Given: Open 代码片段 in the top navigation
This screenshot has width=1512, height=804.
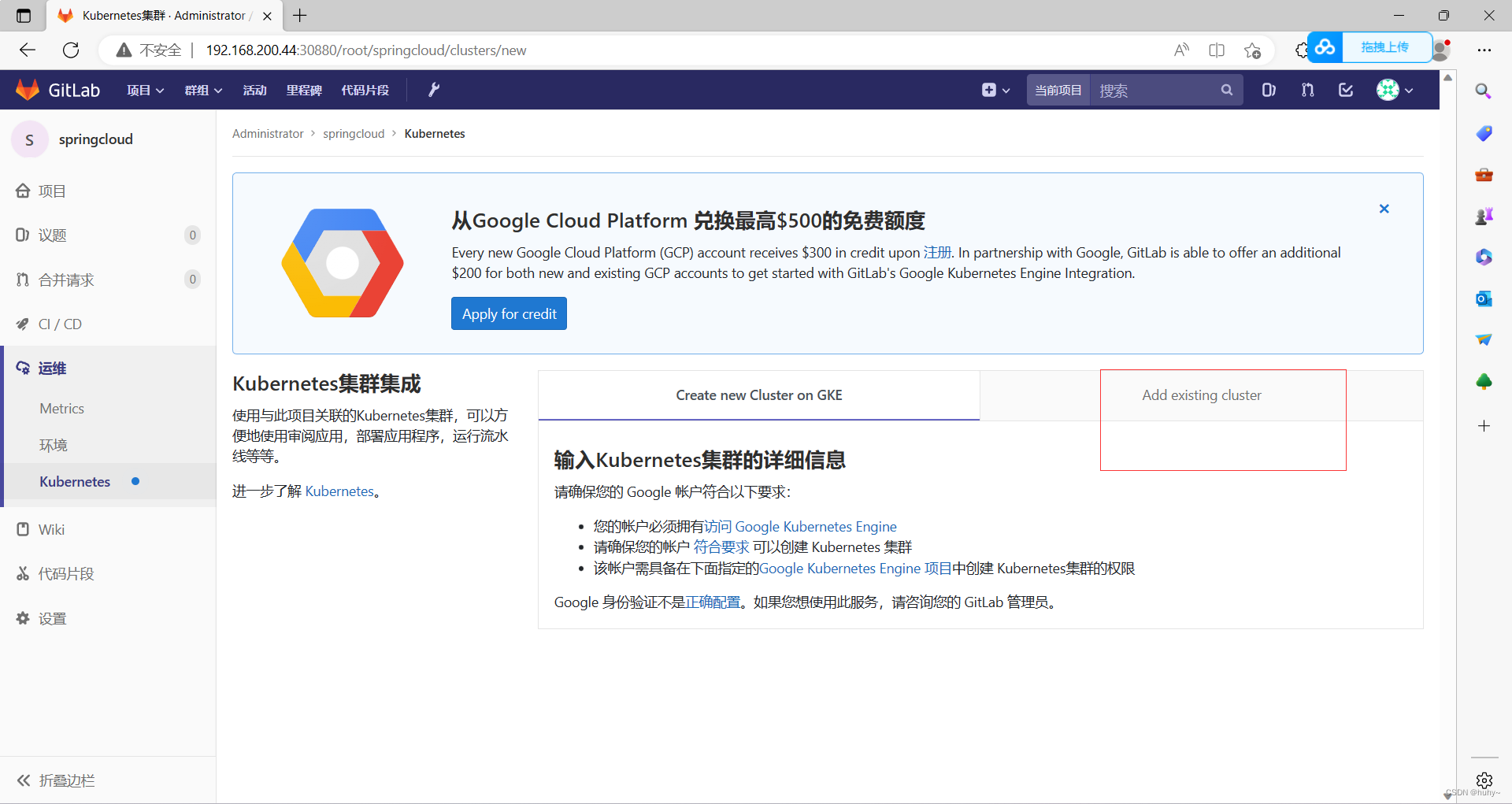Looking at the screenshot, I should tap(365, 90).
